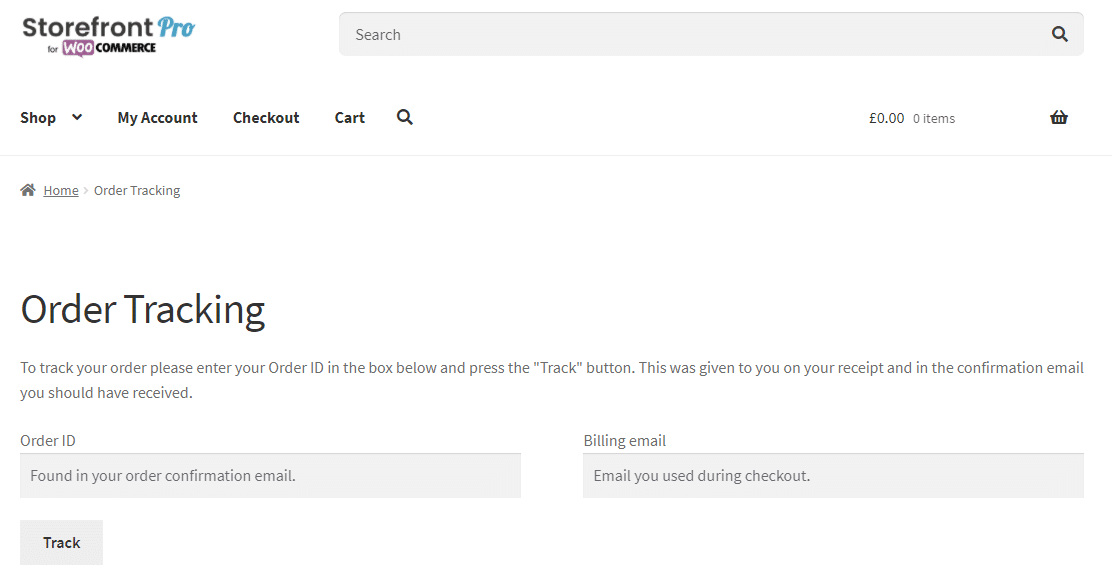Follow the Home breadcrumb link

click(61, 190)
